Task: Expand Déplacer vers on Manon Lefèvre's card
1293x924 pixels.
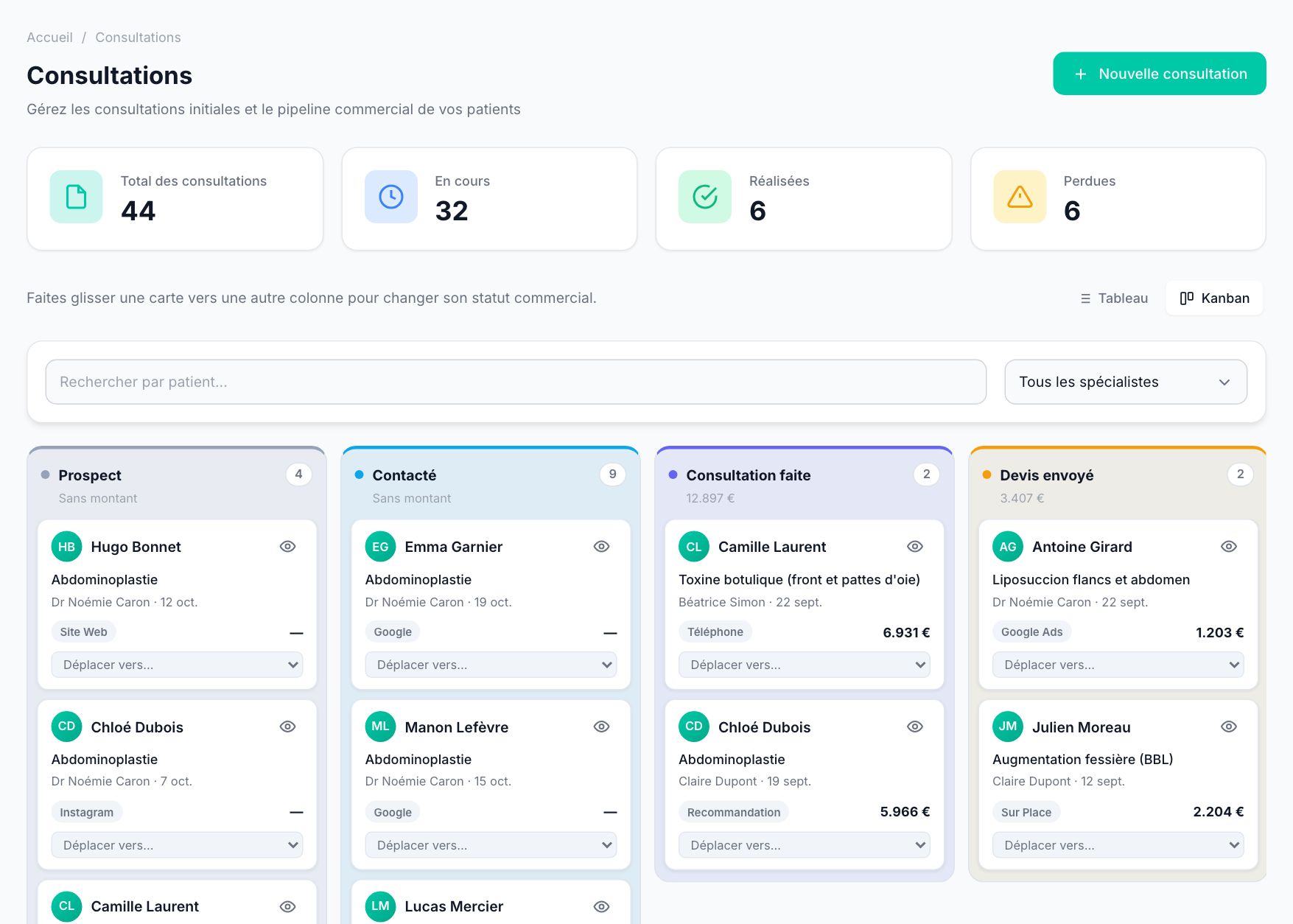Action: [x=491, y=845]
